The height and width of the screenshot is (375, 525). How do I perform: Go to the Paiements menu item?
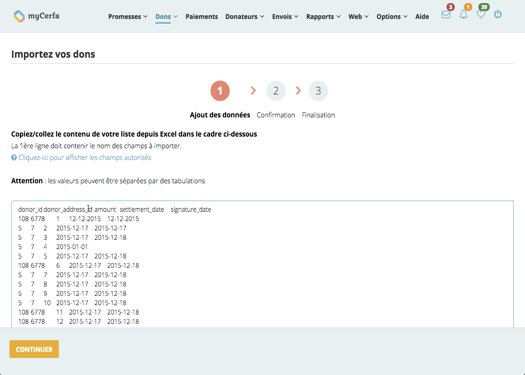click(x=202, y=16)
